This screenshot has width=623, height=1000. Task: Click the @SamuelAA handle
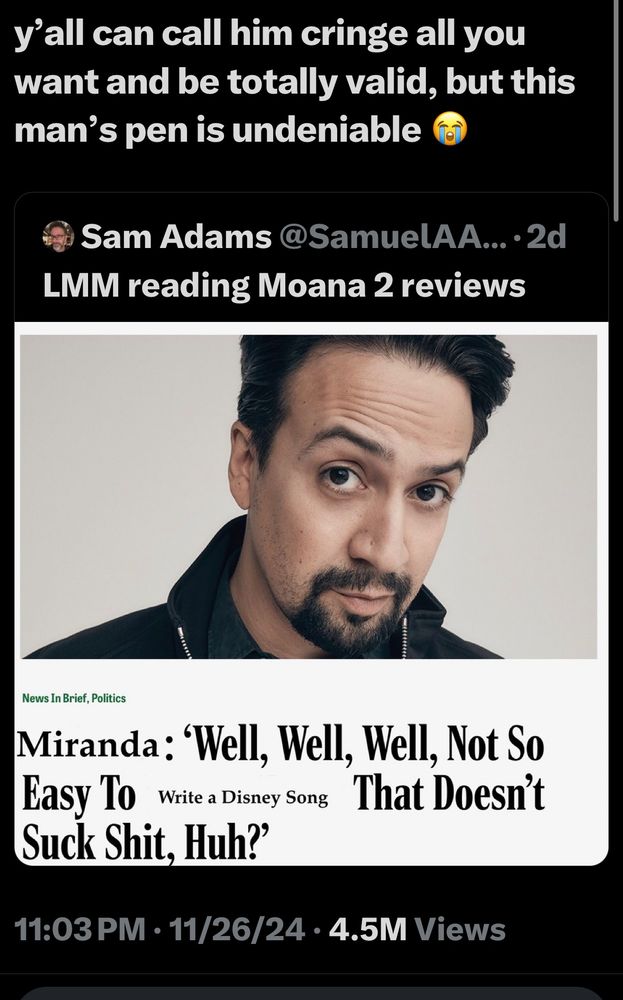(x=391, y=237)
